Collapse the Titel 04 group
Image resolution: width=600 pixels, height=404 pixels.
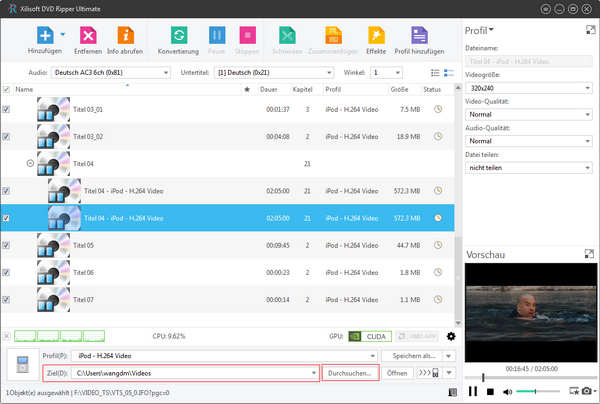coord(30,163)
